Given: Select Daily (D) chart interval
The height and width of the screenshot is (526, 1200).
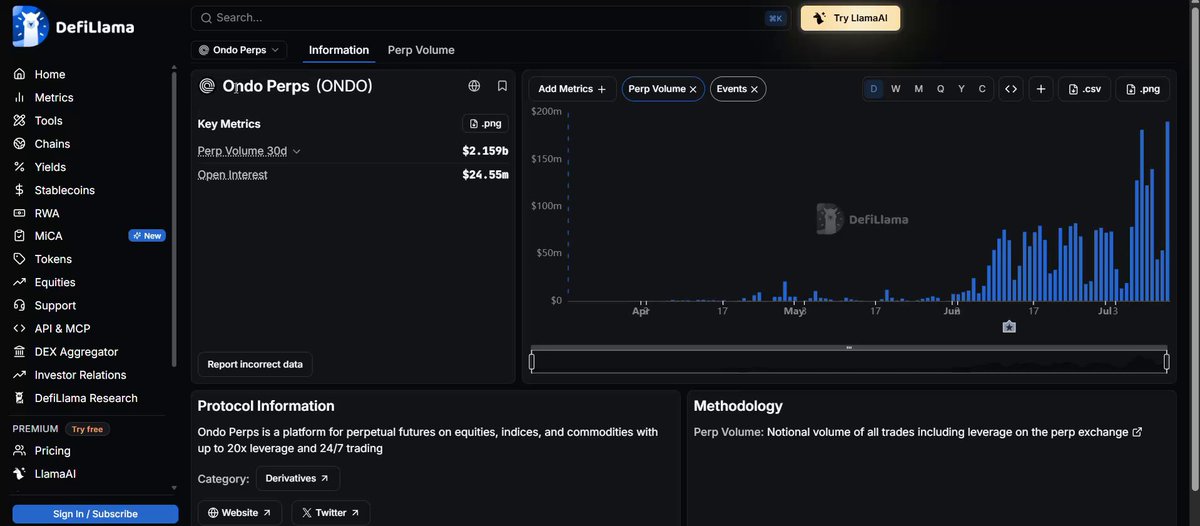Looking at the screenshot, I should click(x=874, y=89).
